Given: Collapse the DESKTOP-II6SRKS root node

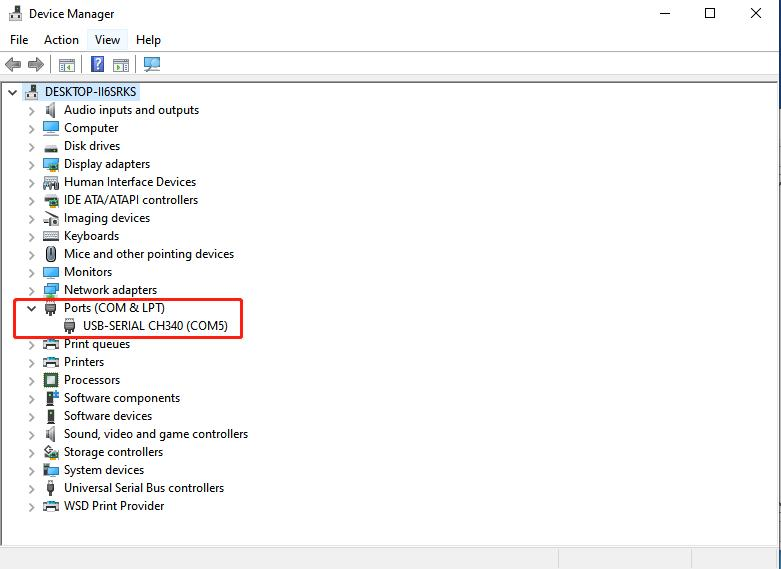Looking at the screenshot, I should point(12,92).
